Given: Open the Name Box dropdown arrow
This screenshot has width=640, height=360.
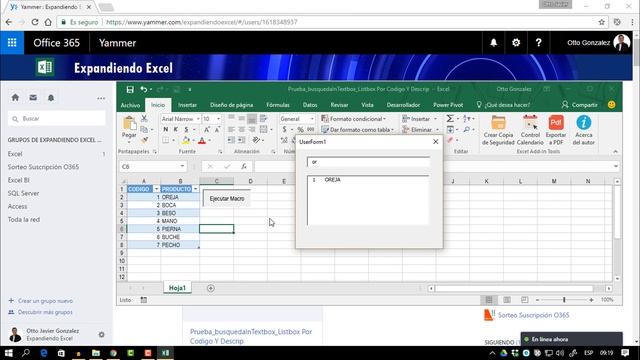Looking at the screenshot, I should click(182, 166).
